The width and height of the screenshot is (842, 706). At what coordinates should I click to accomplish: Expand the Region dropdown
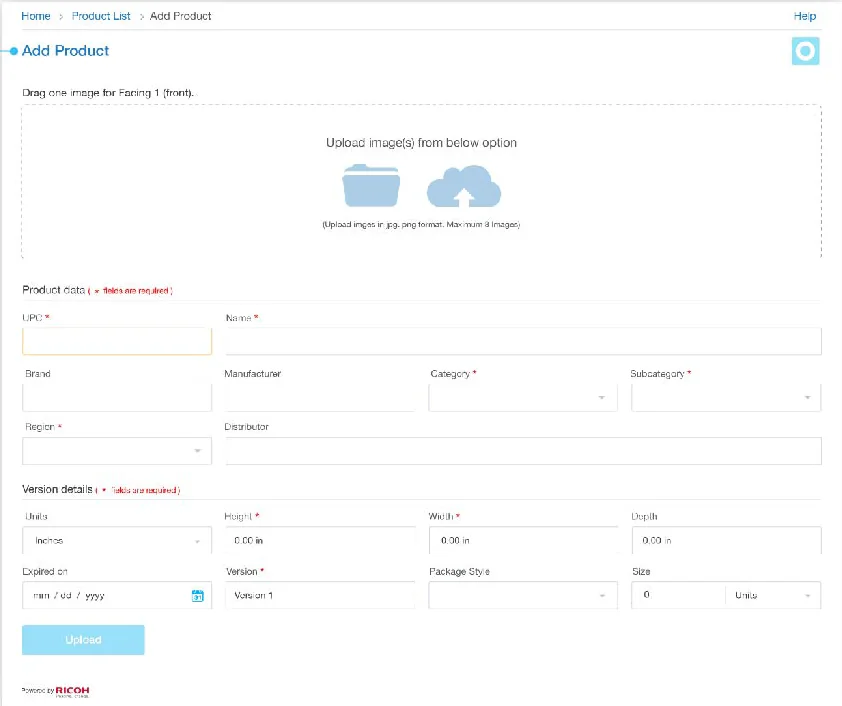tap(117, 450)
